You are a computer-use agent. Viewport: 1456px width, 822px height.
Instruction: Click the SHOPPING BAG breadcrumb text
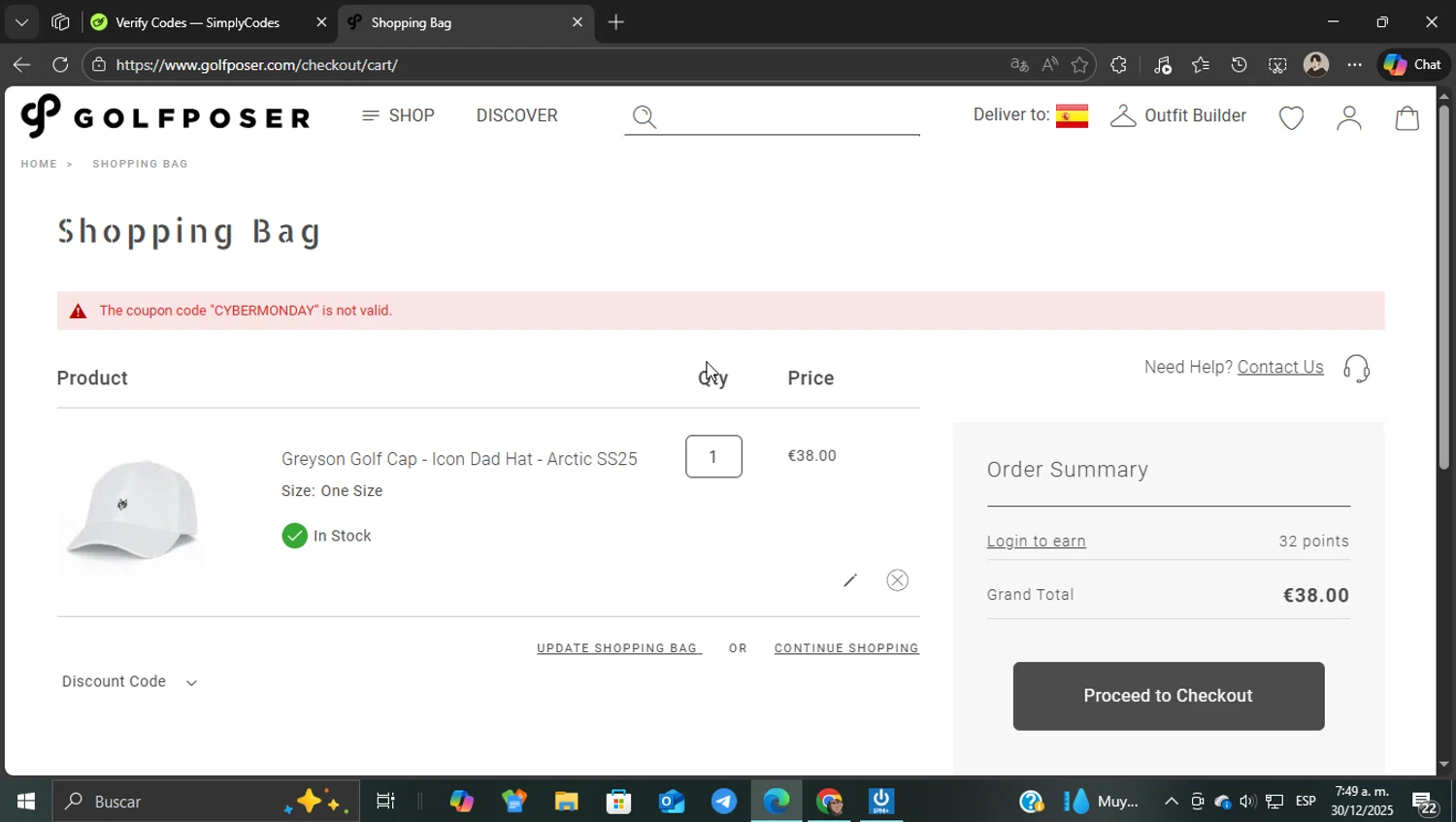click(x=140, y=164)
